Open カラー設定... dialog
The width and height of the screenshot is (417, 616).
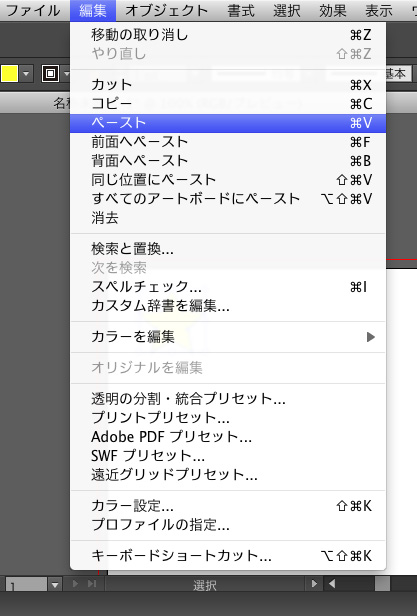(228, 506)
